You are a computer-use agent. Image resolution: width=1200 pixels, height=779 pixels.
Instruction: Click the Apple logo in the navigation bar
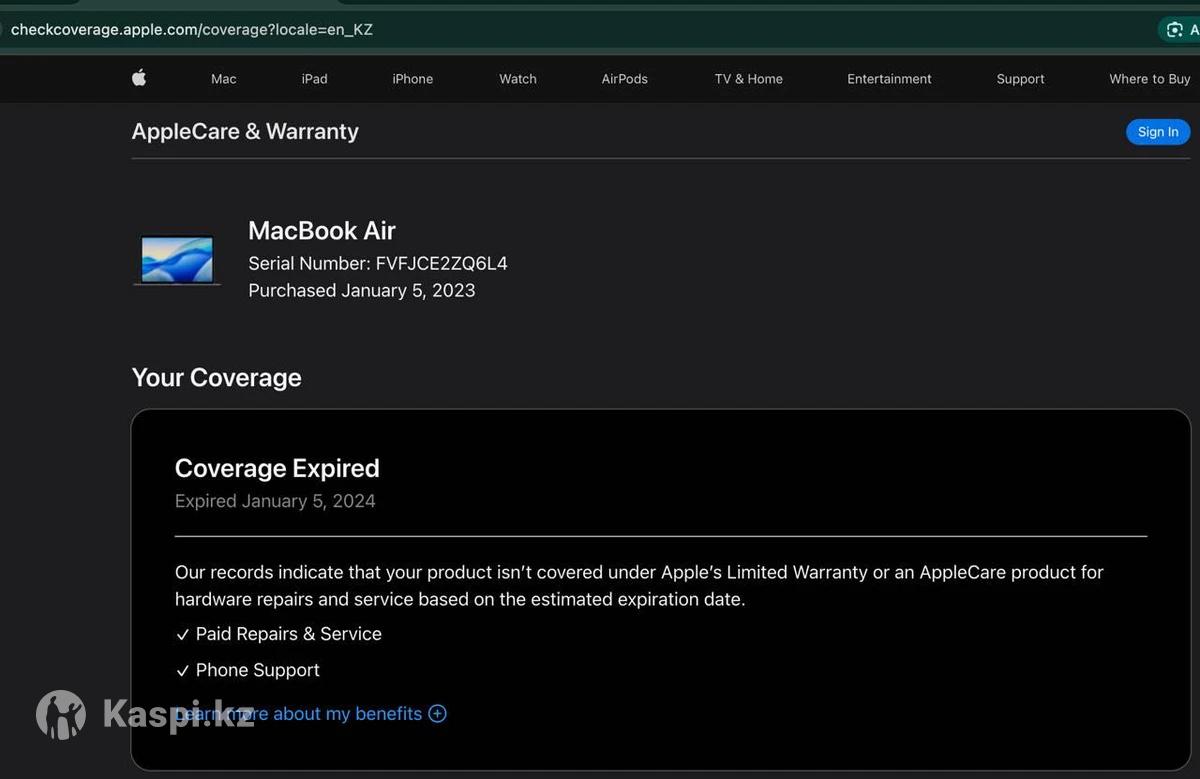tap(139, 78)
